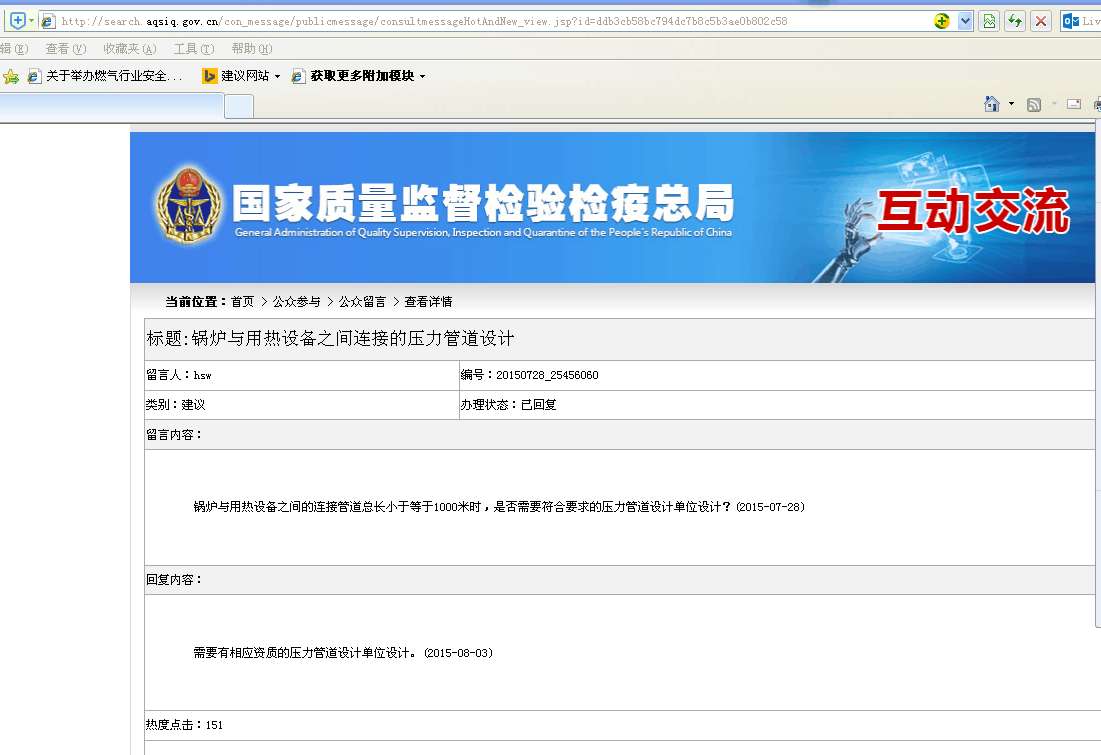Click the add-to-favorites star icon

[x=11, y=76]
